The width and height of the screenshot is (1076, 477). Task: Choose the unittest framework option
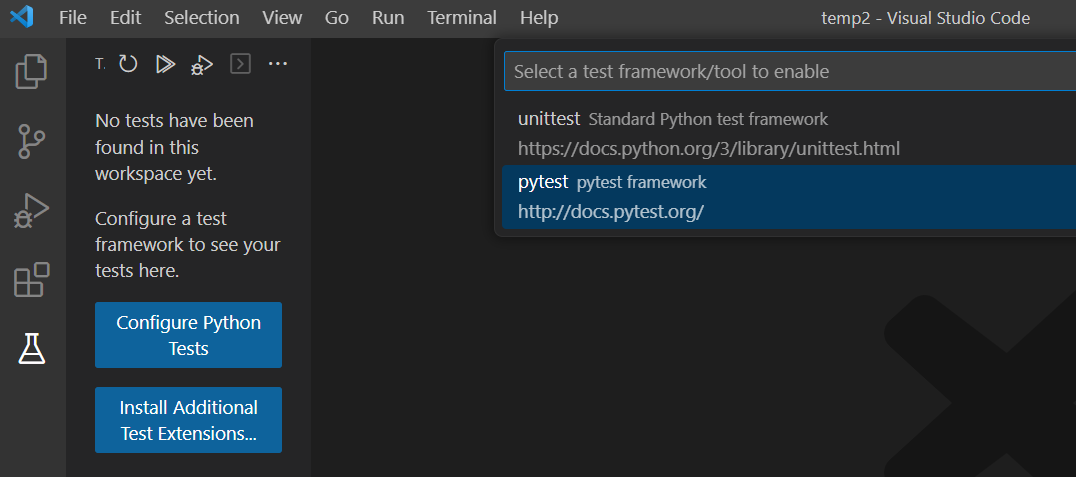pos(789,134)
